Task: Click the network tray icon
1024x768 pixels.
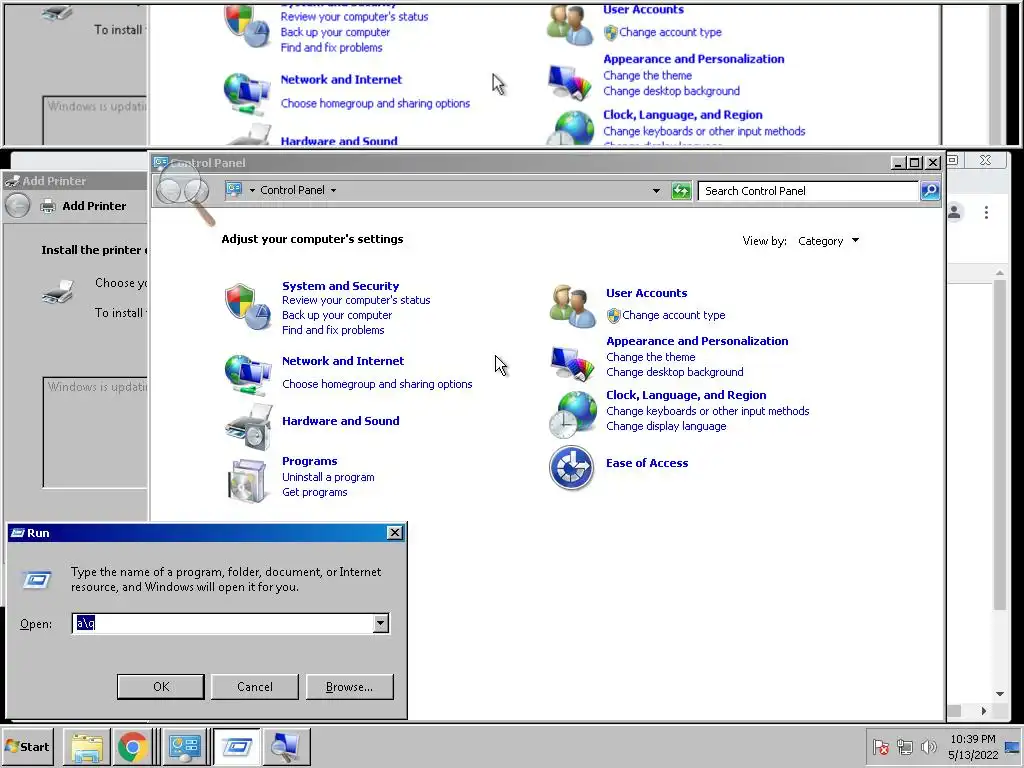Action: 904,746
